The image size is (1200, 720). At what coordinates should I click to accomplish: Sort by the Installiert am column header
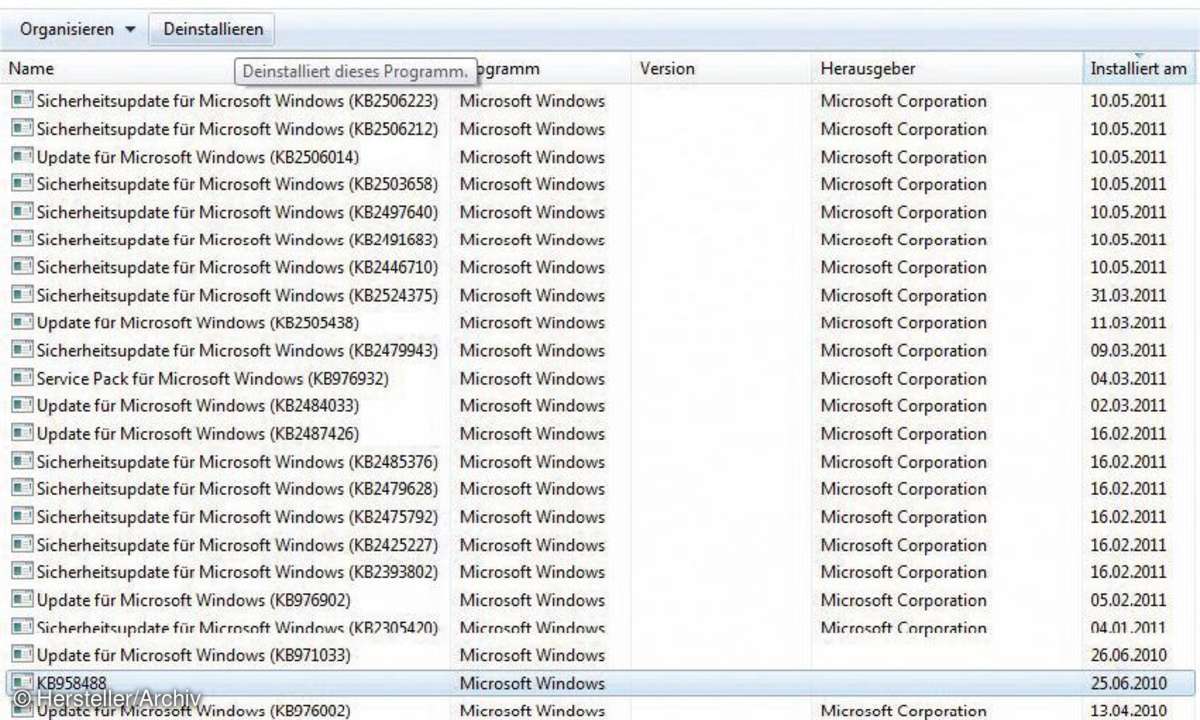click(x=1138, y=69)
